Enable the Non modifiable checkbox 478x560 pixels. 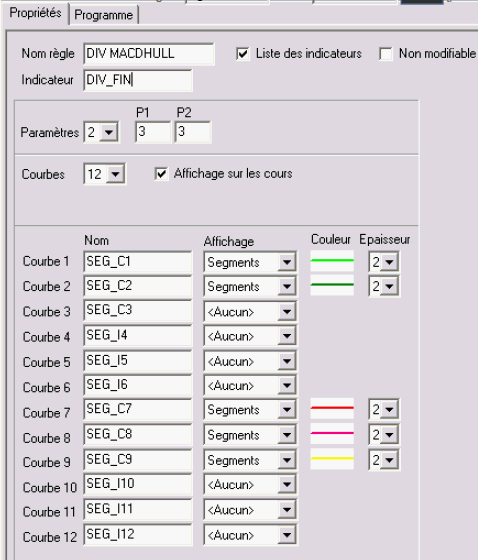386,54
